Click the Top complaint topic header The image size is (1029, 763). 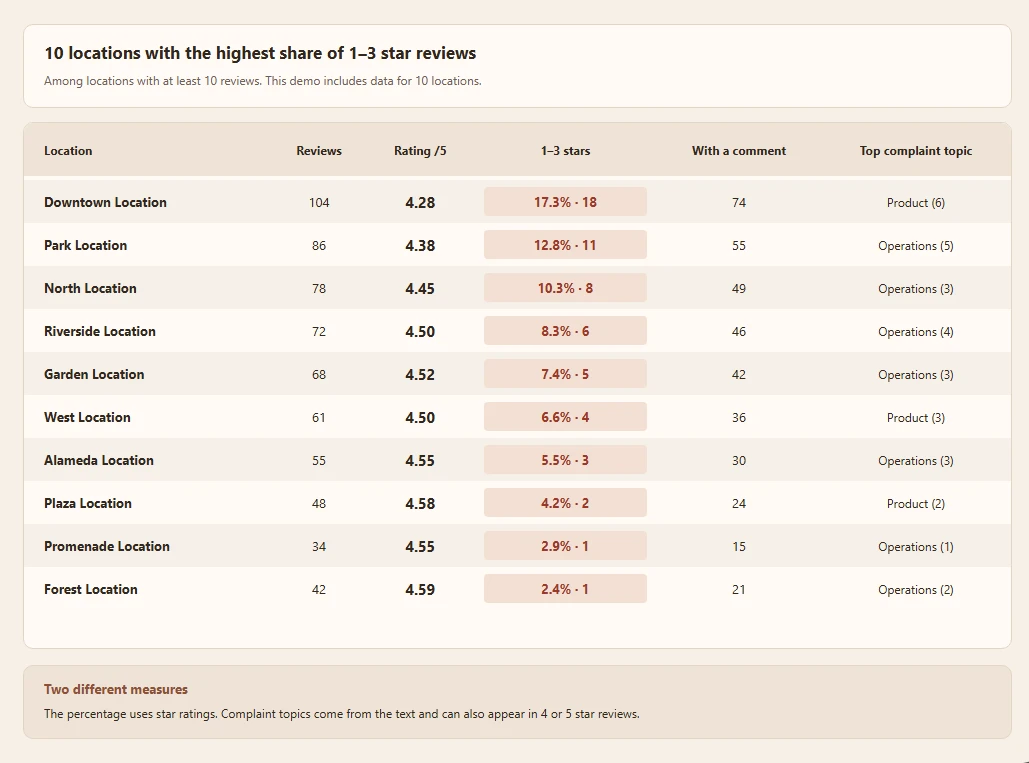[x=915, y=151]
